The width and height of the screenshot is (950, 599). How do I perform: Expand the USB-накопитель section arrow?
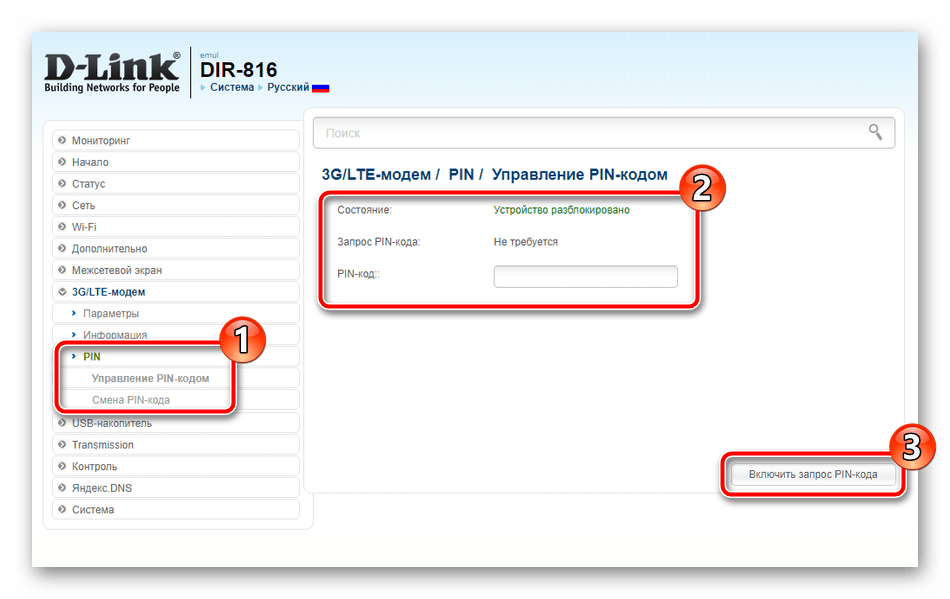tap(62, 423)
